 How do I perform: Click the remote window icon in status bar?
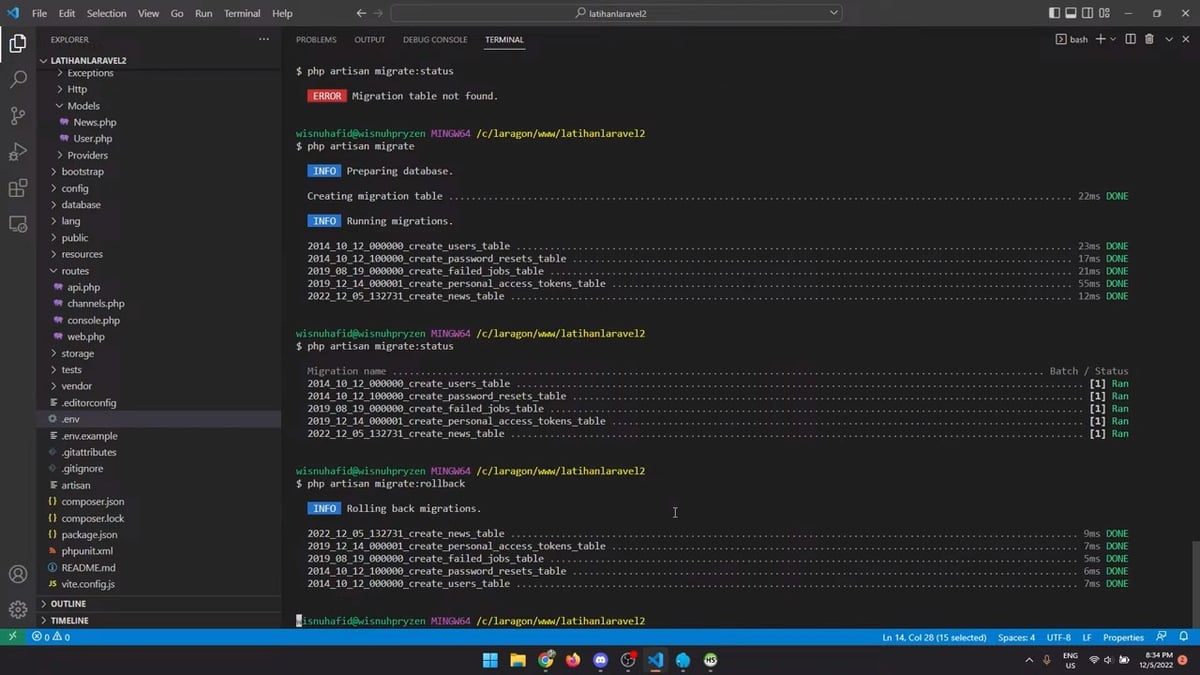(12, 637)
